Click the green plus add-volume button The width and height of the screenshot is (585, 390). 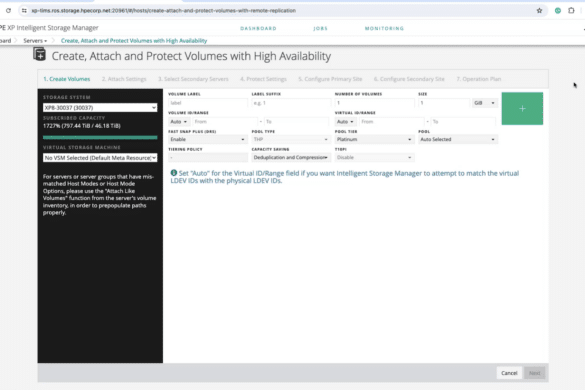522,109
